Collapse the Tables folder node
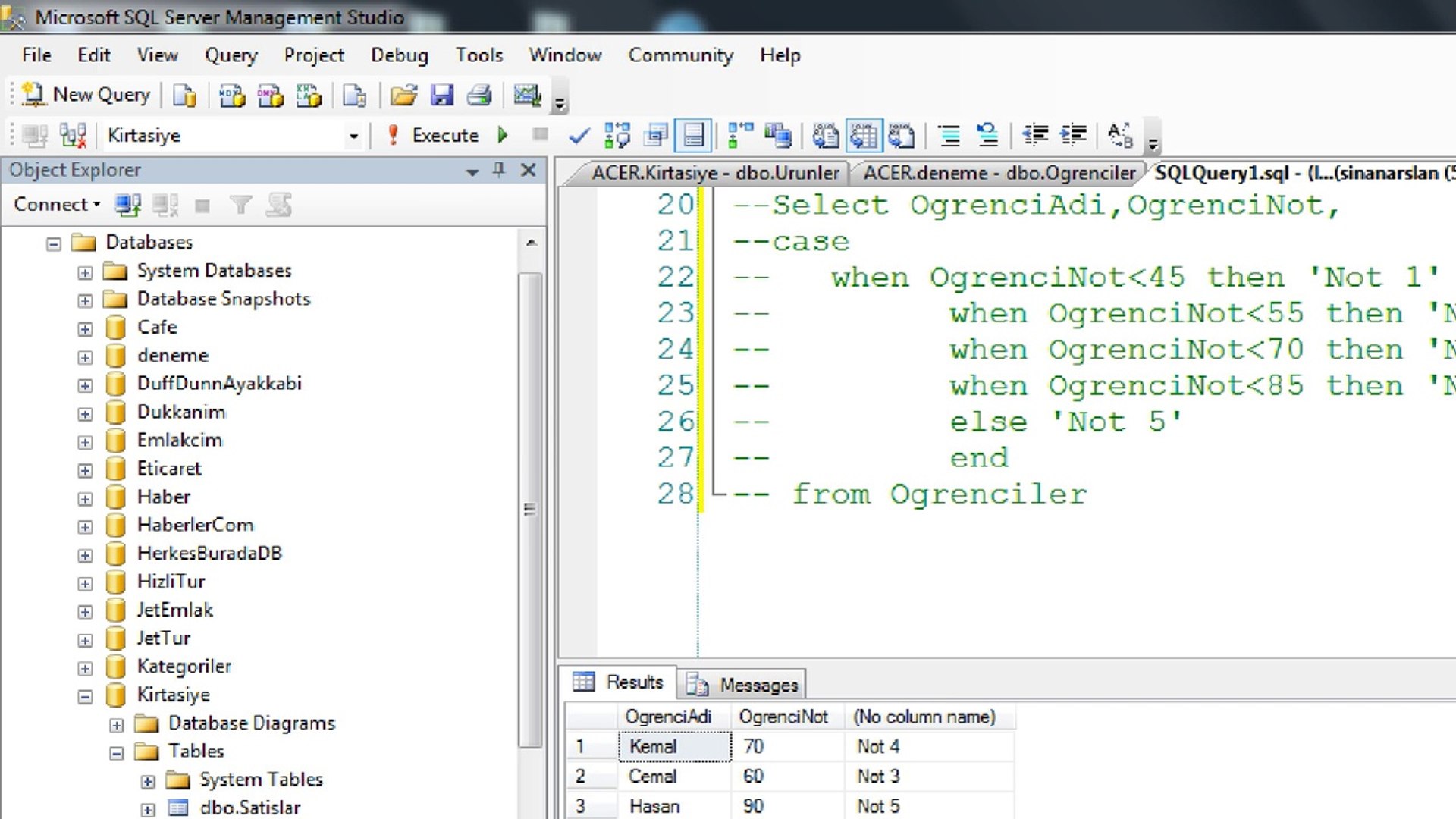The width and height of the screenshot is (1456, 819). tap(116, 753)
